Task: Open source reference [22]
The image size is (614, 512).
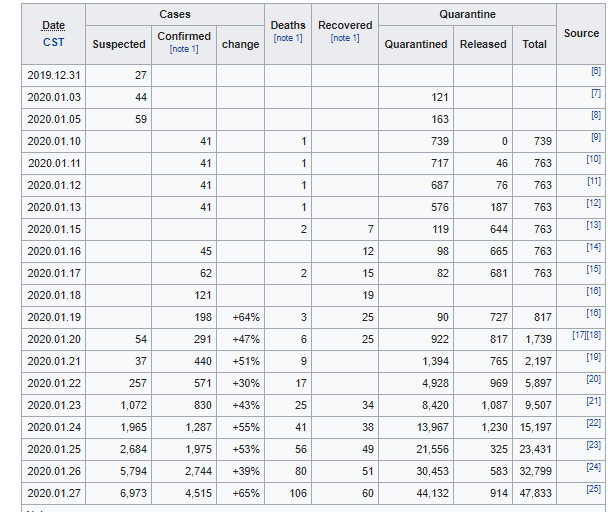Action: [x=594, y=423]
